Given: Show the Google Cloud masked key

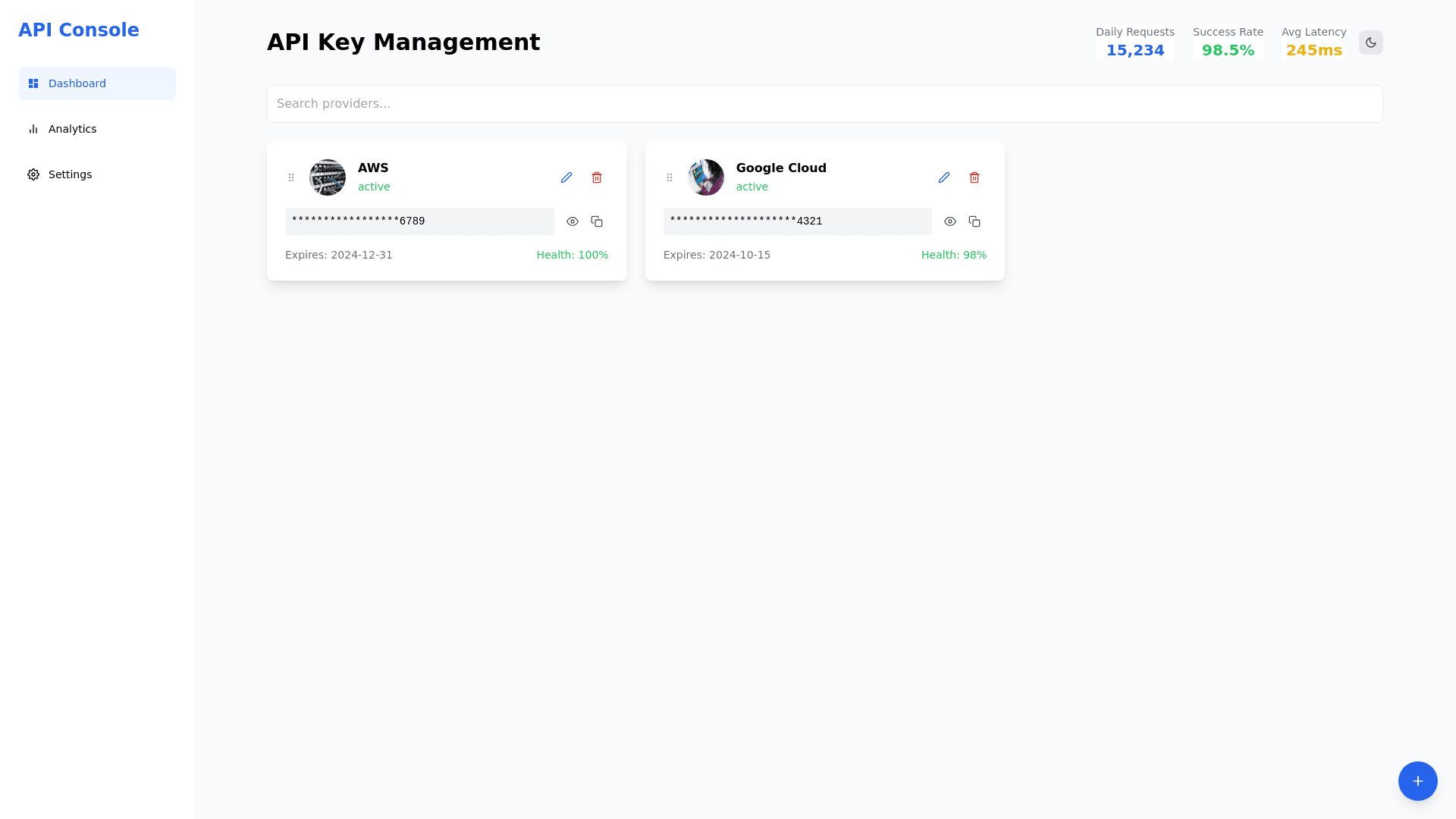Looking at the screenshot, I should [x=950, y=221].
